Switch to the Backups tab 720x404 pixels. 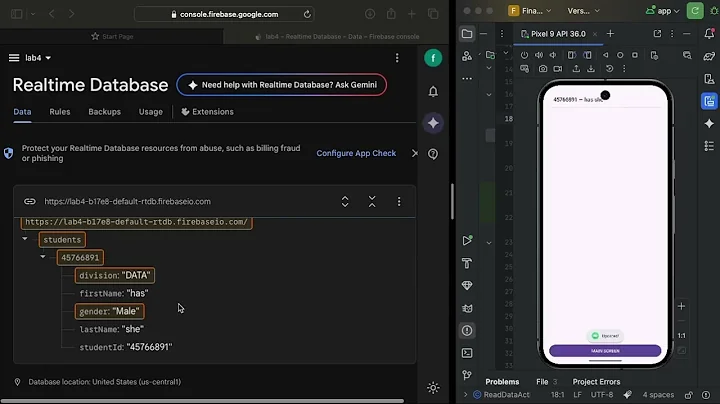coord(104,112)
